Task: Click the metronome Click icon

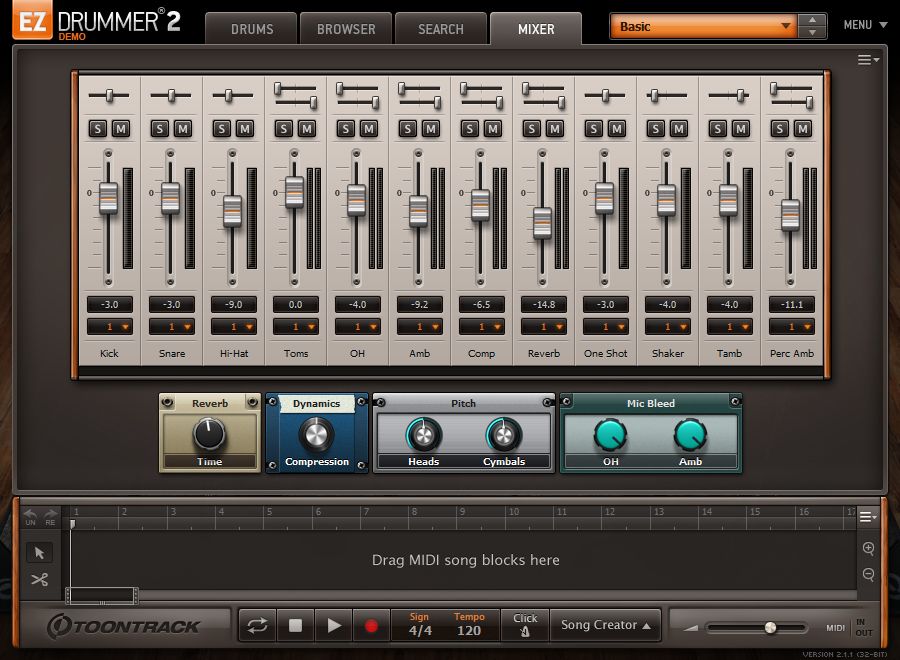Action: (524, 625)
